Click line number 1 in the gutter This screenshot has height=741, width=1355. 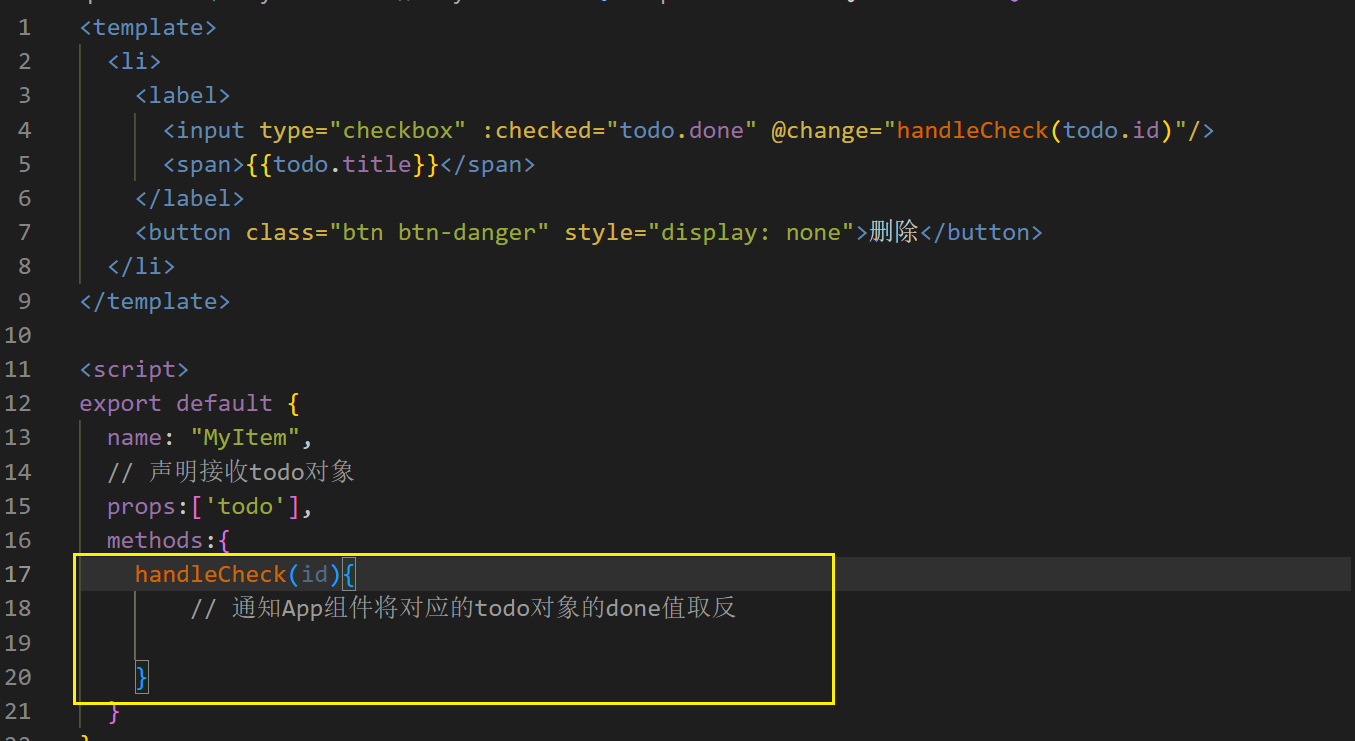click(24, 27)
